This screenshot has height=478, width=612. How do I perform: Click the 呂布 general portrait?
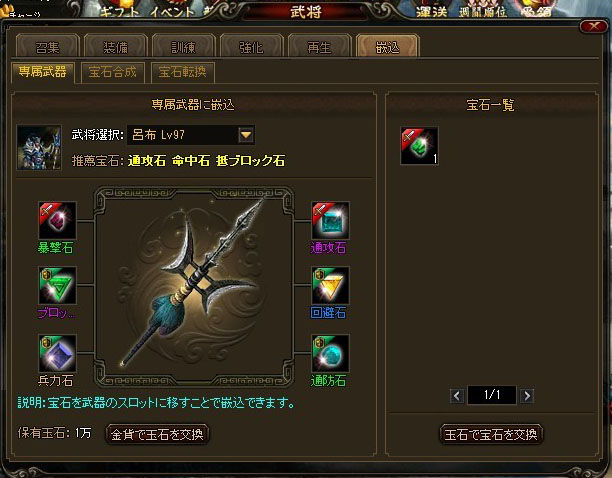[x=39, y=147]
